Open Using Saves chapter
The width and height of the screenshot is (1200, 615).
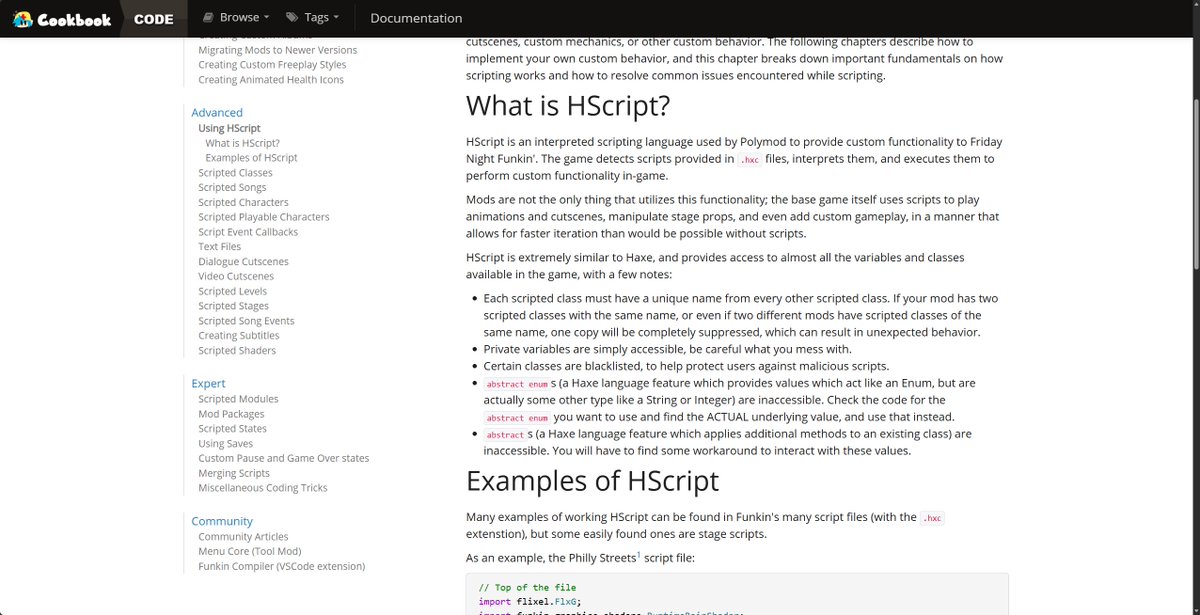tap(225, 444)
